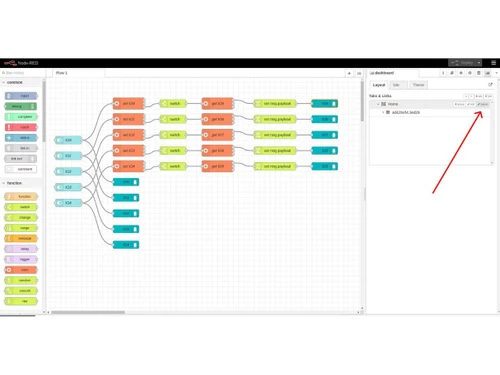Screen dimensions: 500x375
Task: Select the exec node in palette
Action: tap(21, 270)
